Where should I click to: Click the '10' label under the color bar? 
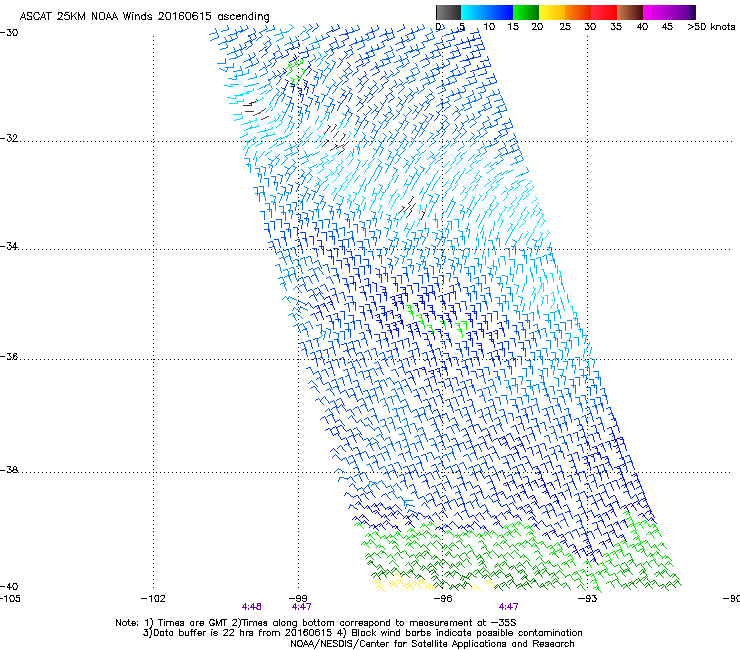click(489, 27)
